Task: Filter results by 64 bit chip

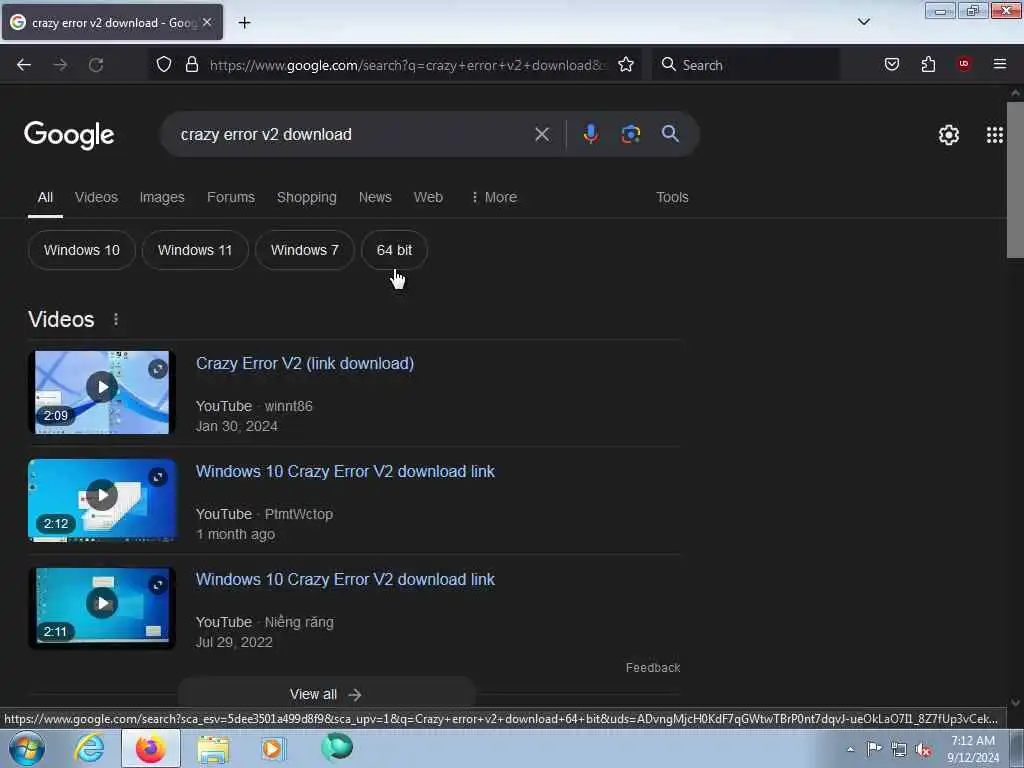Action: [x=394, y=250]
